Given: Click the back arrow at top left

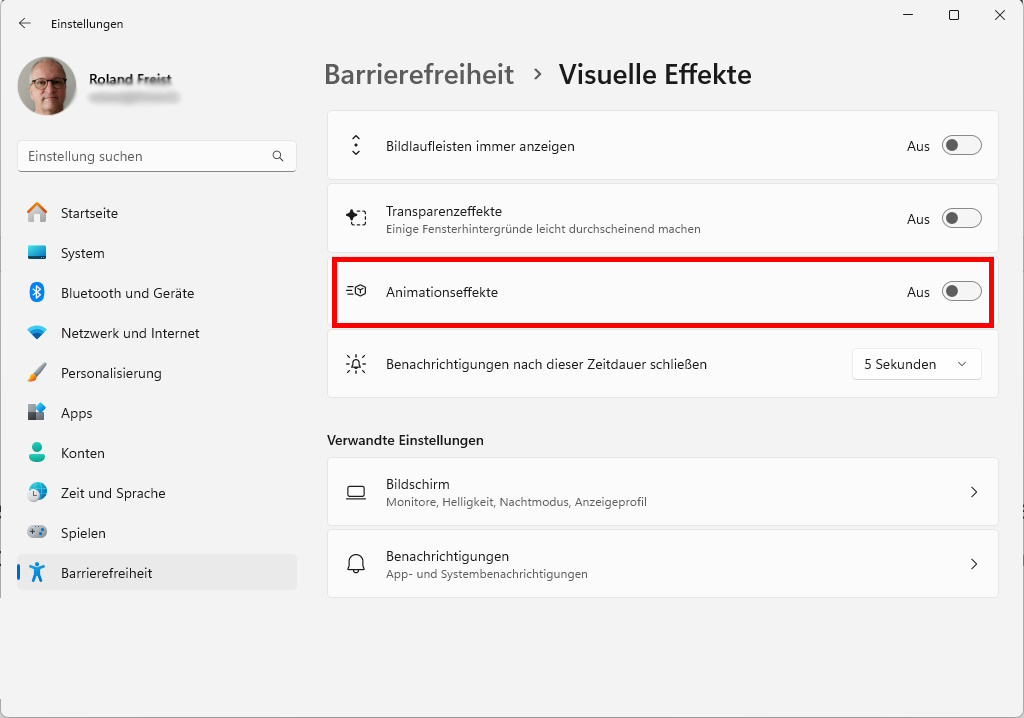Looking at the screenshot, I should pos(24,23).
